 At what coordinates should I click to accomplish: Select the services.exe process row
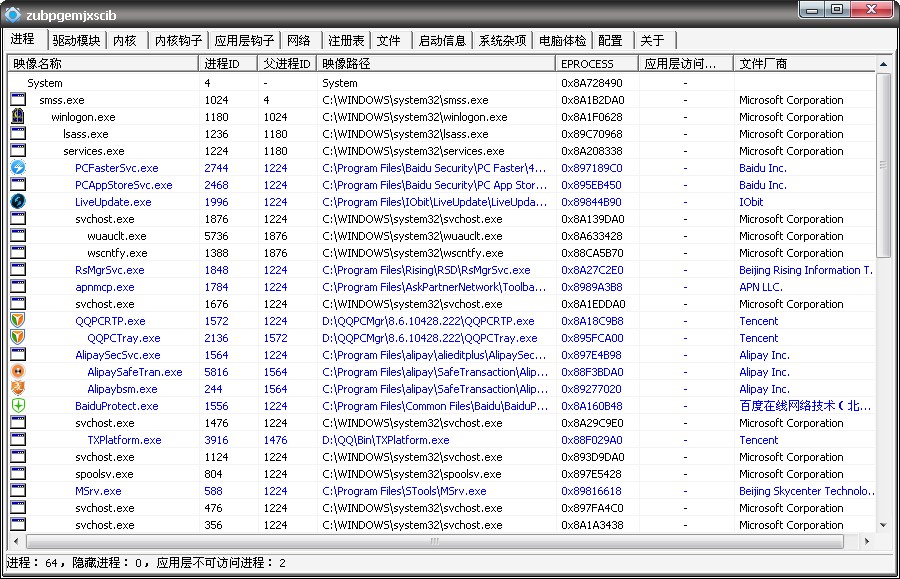coord(99,151)
